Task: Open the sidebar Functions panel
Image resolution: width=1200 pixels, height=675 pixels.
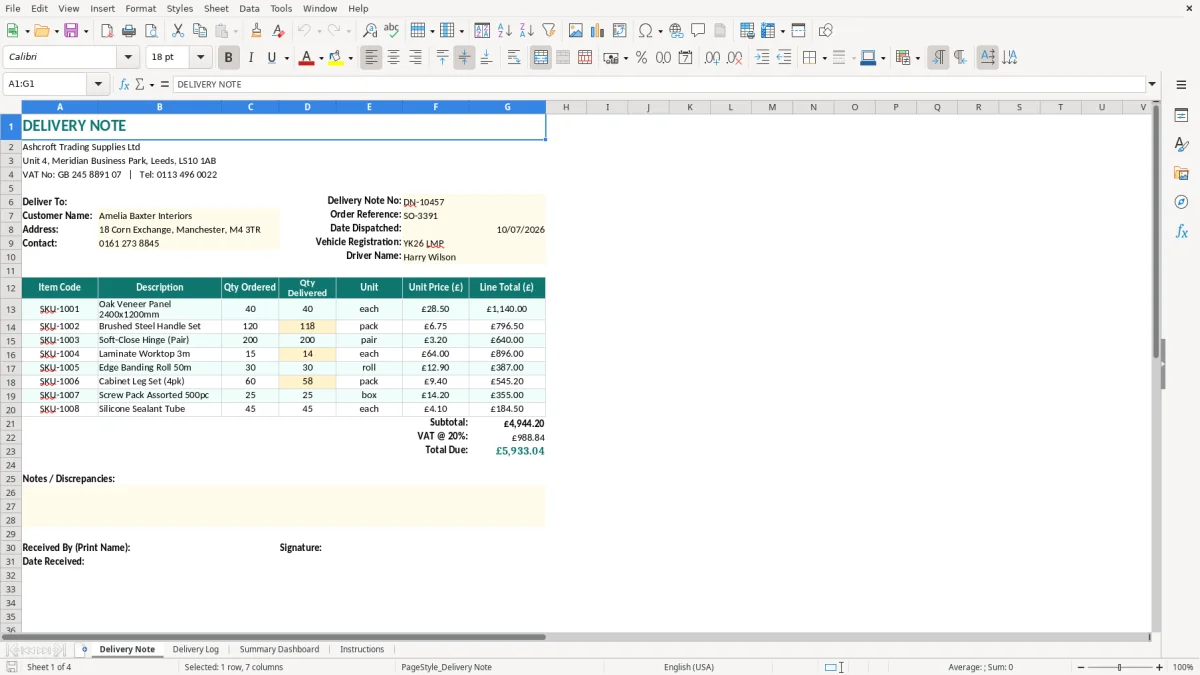Action: [1181, 232]
